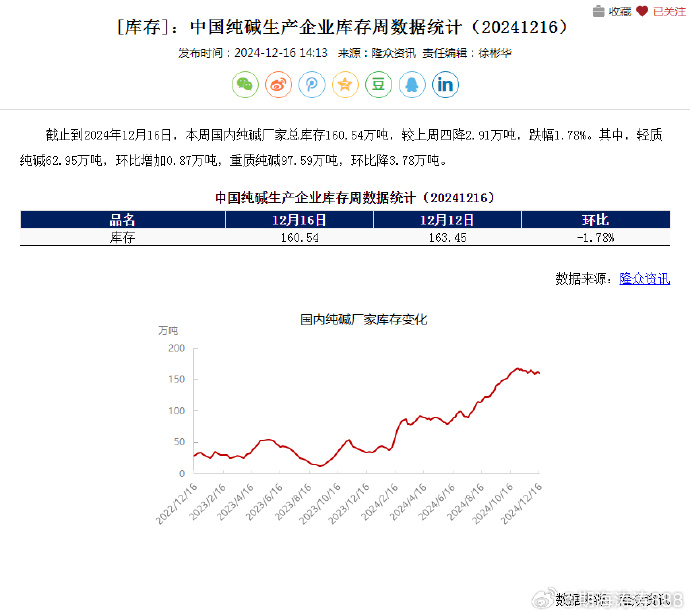
Task: Click the 12月12日 column header
Action: 447,220
